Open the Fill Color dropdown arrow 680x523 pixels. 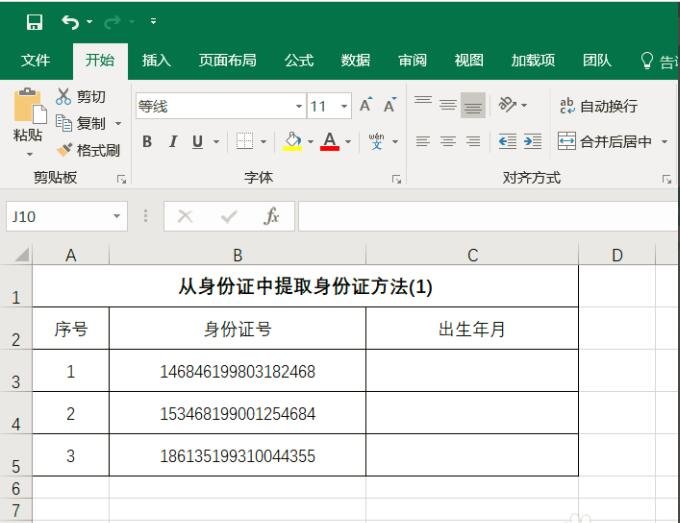(310, 141)
